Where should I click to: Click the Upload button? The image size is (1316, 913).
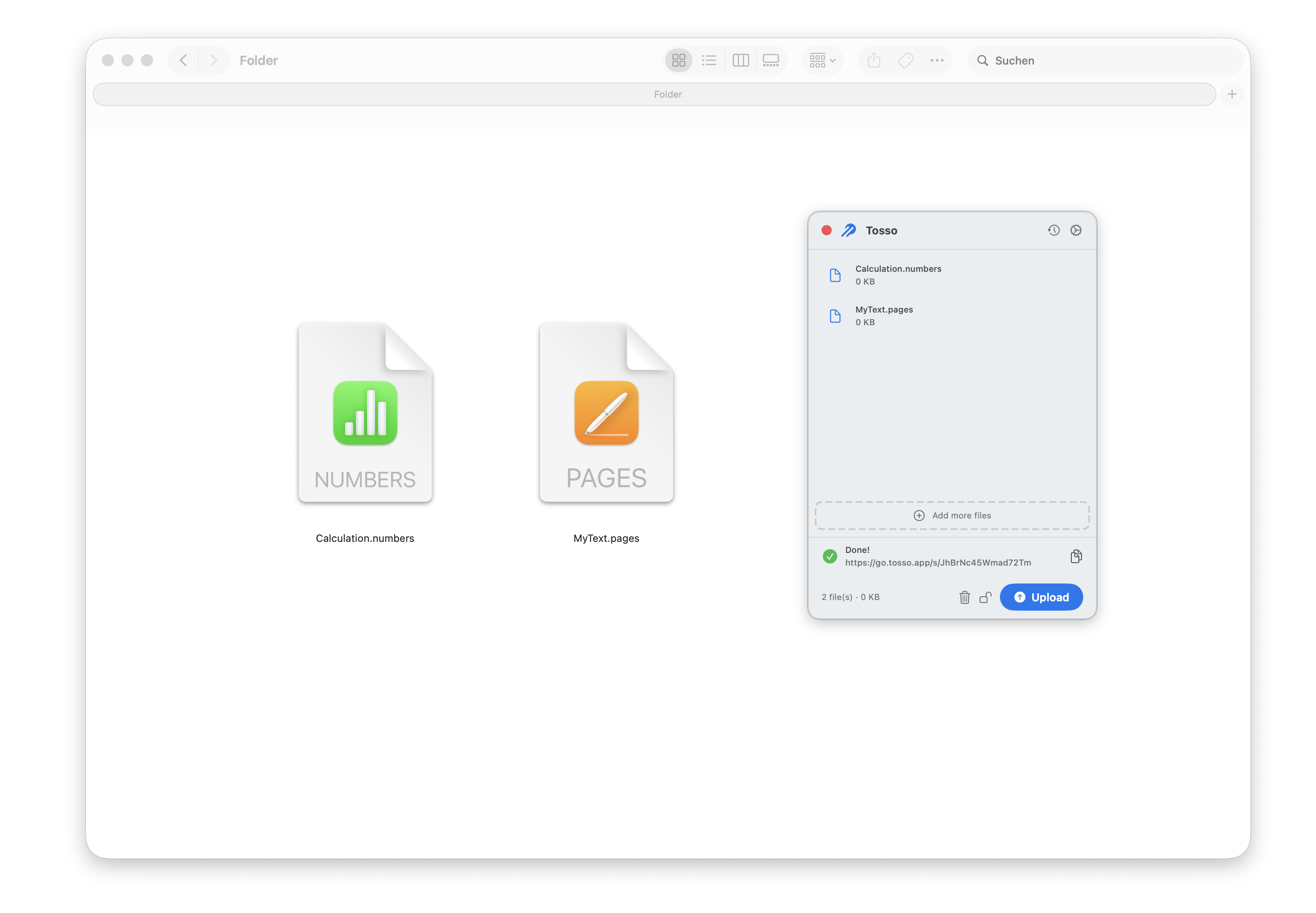pyautogui.click(x=1041, y=597)
